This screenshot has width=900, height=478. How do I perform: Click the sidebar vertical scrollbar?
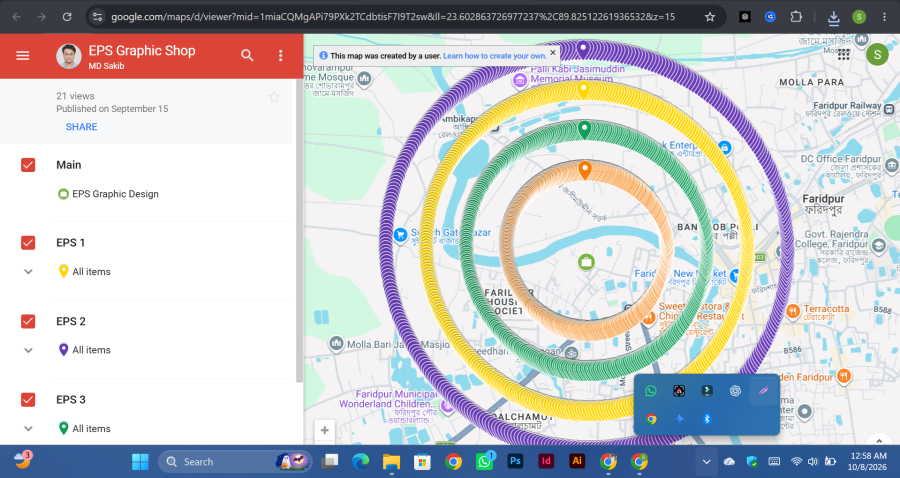click(299, 230)
